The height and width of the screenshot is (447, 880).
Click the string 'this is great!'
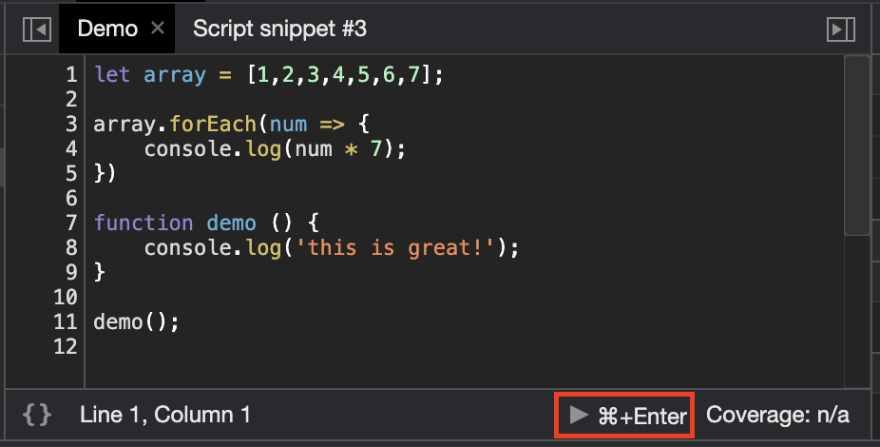(x=395, y=248)
